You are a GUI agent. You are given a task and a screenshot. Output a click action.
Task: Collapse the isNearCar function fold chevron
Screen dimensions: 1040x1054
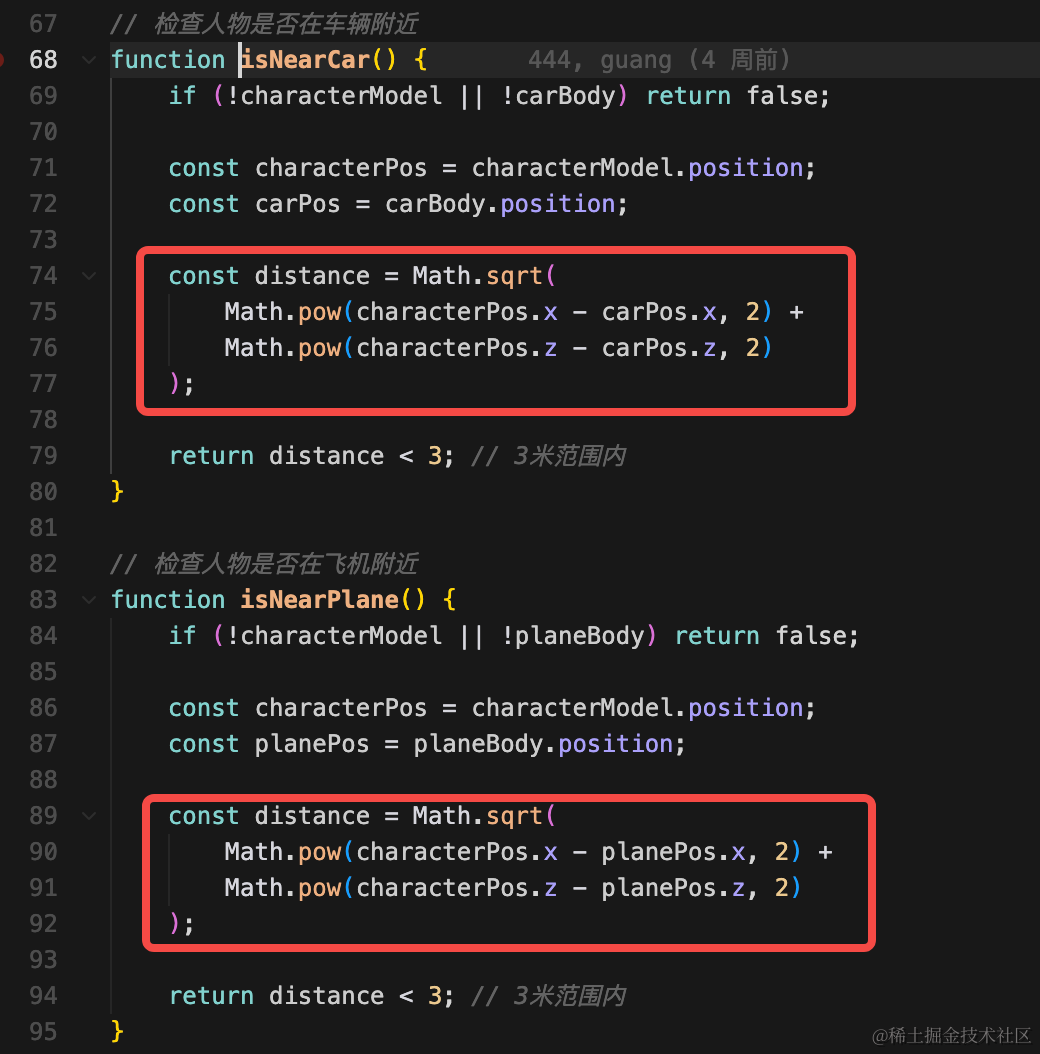89,60
